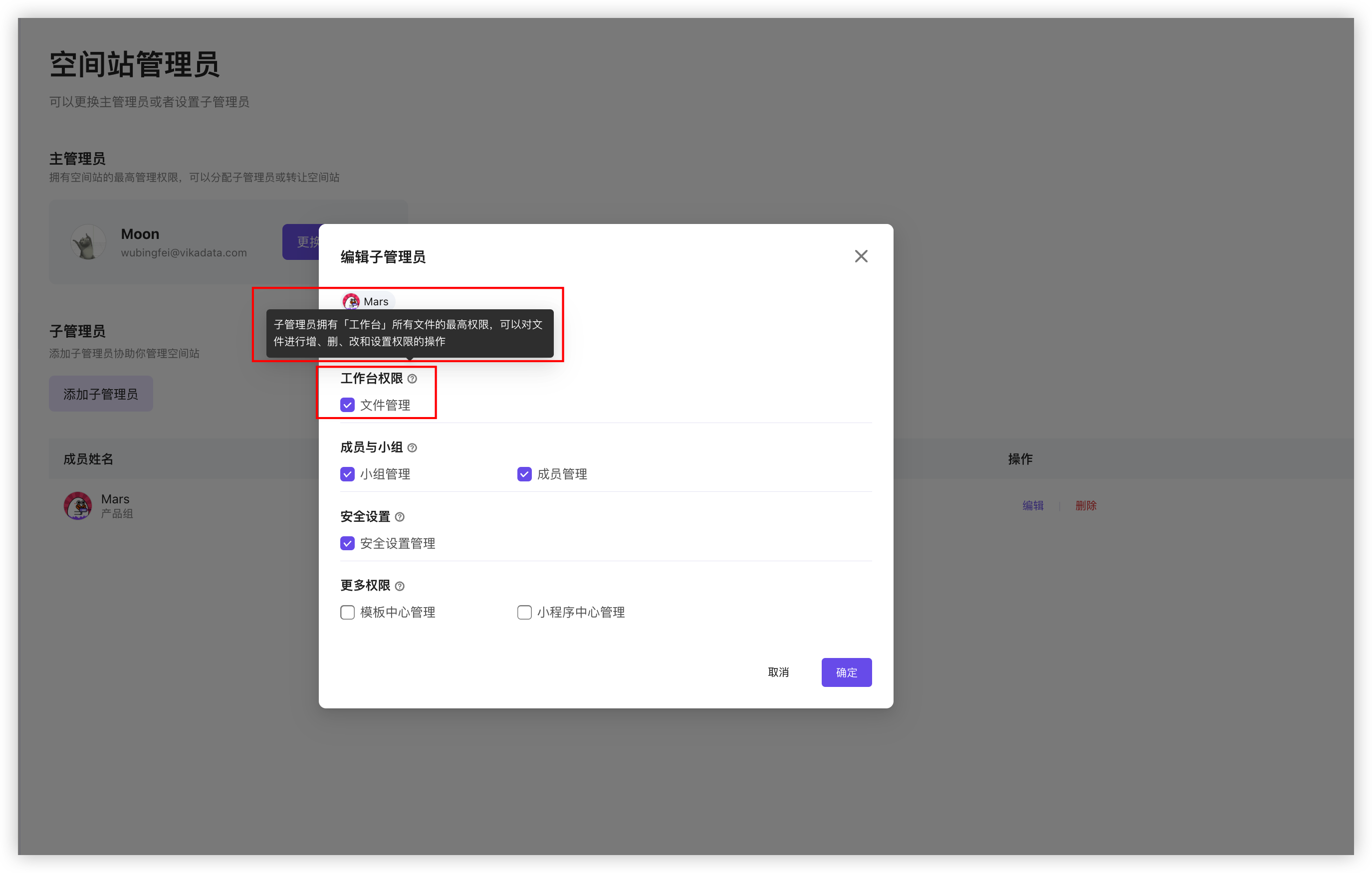Click the close X icon on dialog
The width and height of the screenshot is (1372, 873).
860,256
